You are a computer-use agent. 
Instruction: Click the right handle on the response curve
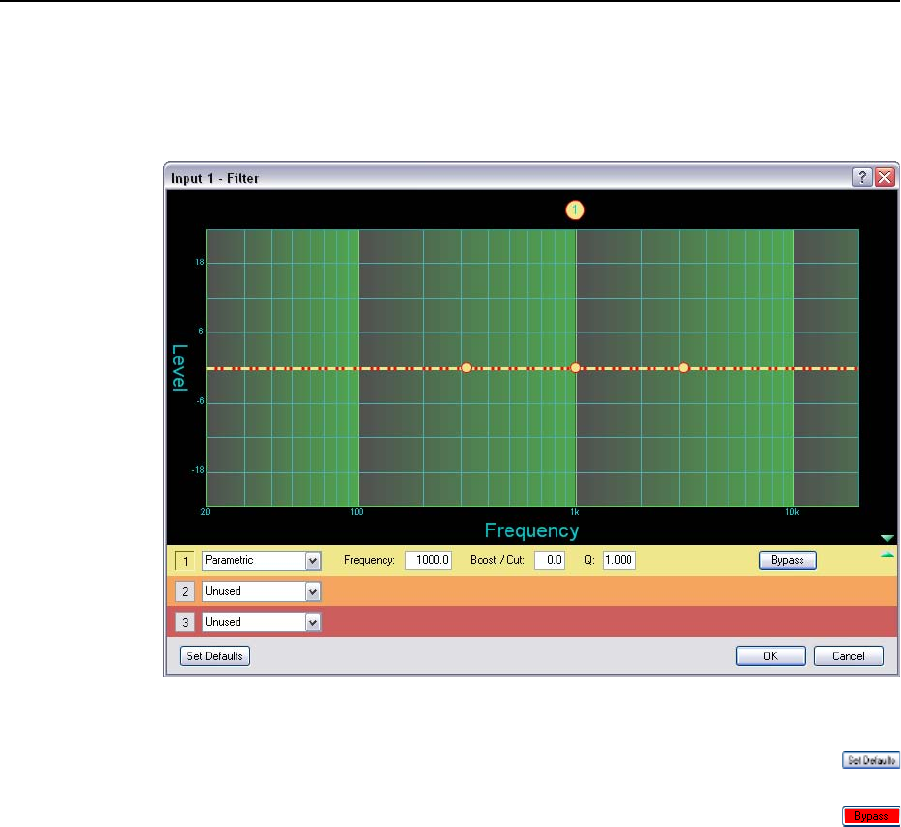click(684, 368)
